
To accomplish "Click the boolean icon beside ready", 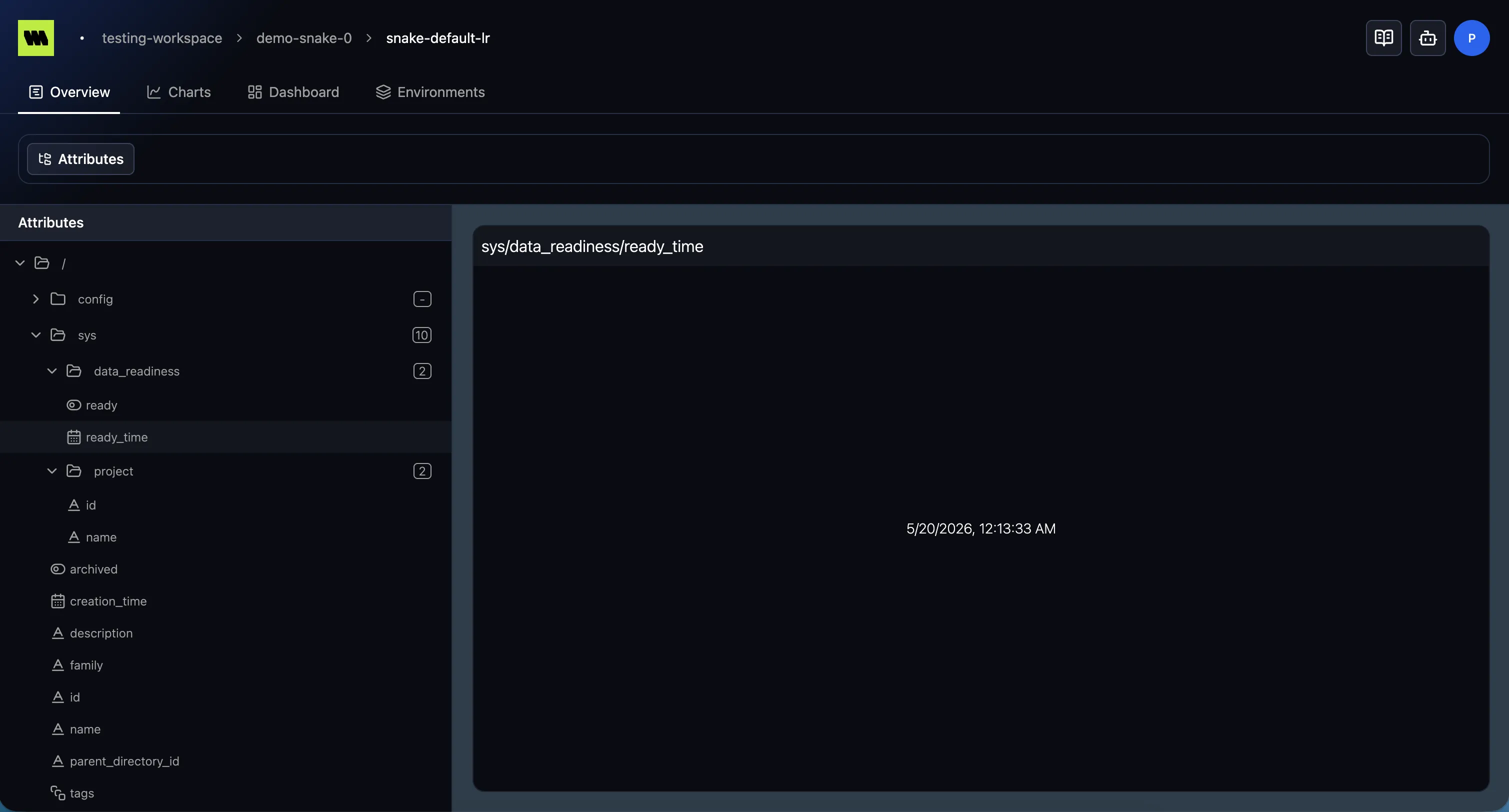I will pos(74,405).
